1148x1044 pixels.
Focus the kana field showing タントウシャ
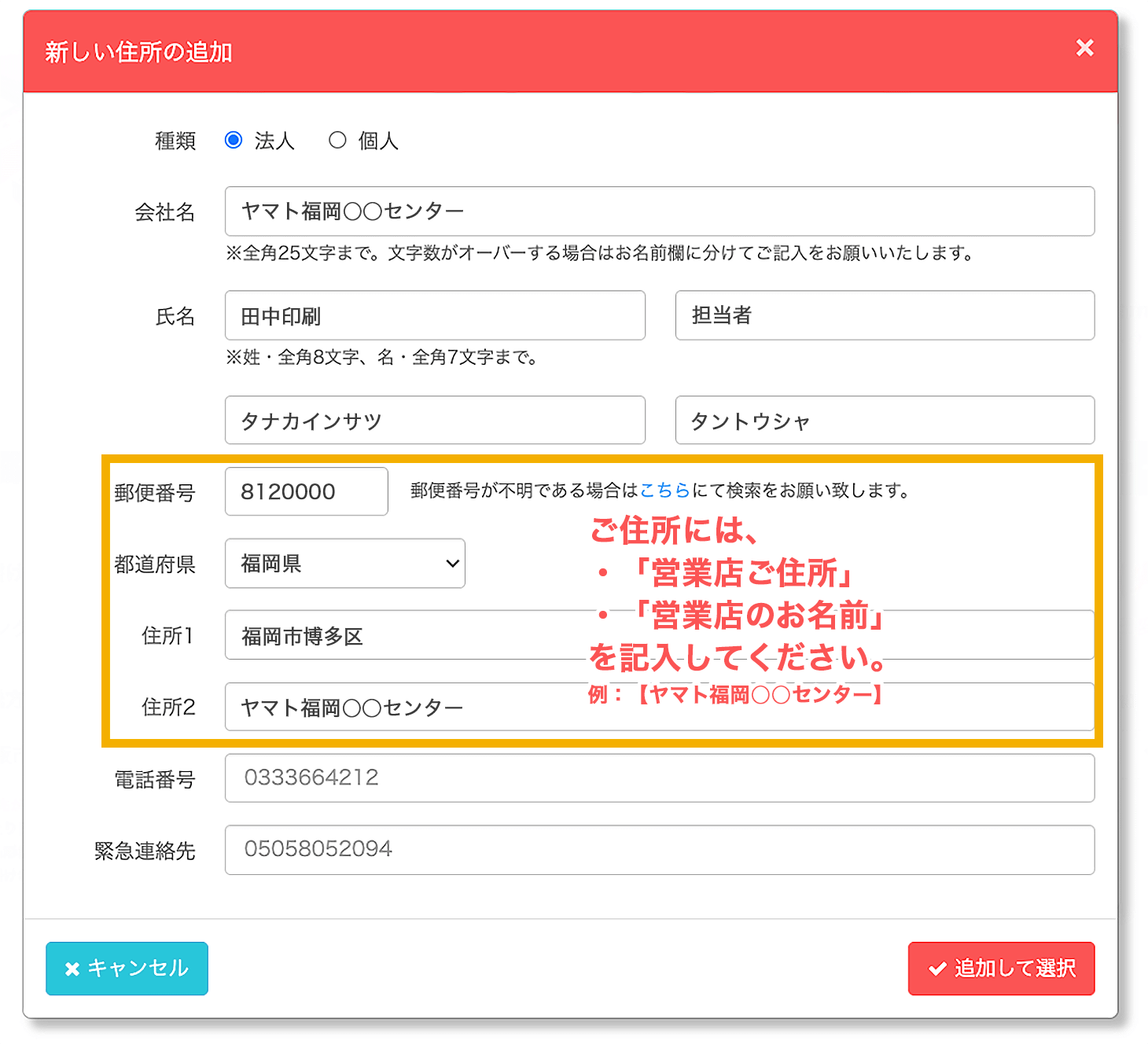(885, 421)
